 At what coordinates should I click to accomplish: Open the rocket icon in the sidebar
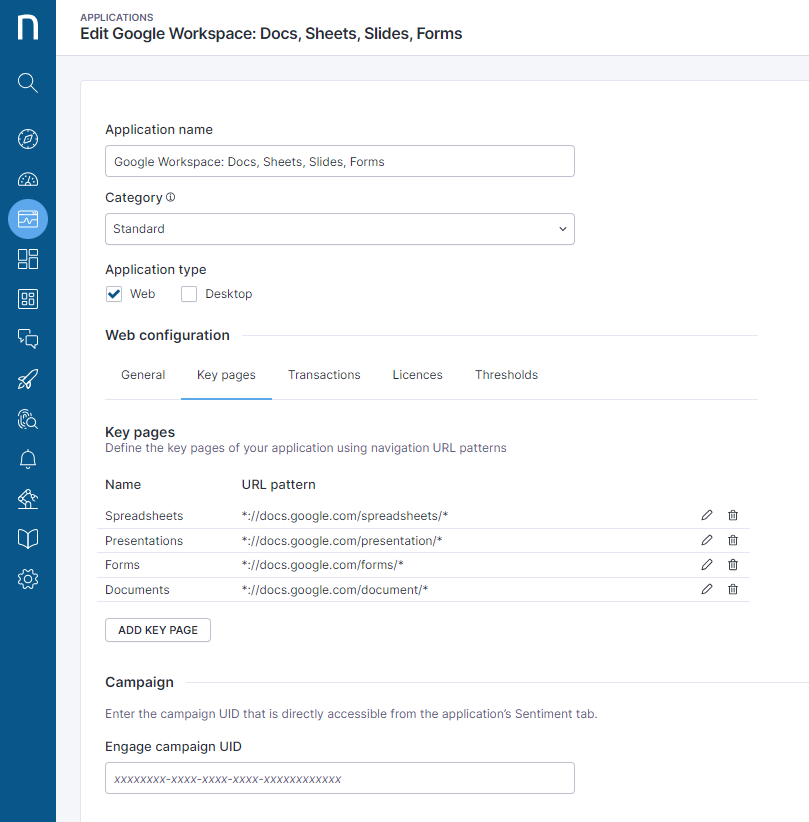(28, 379)
